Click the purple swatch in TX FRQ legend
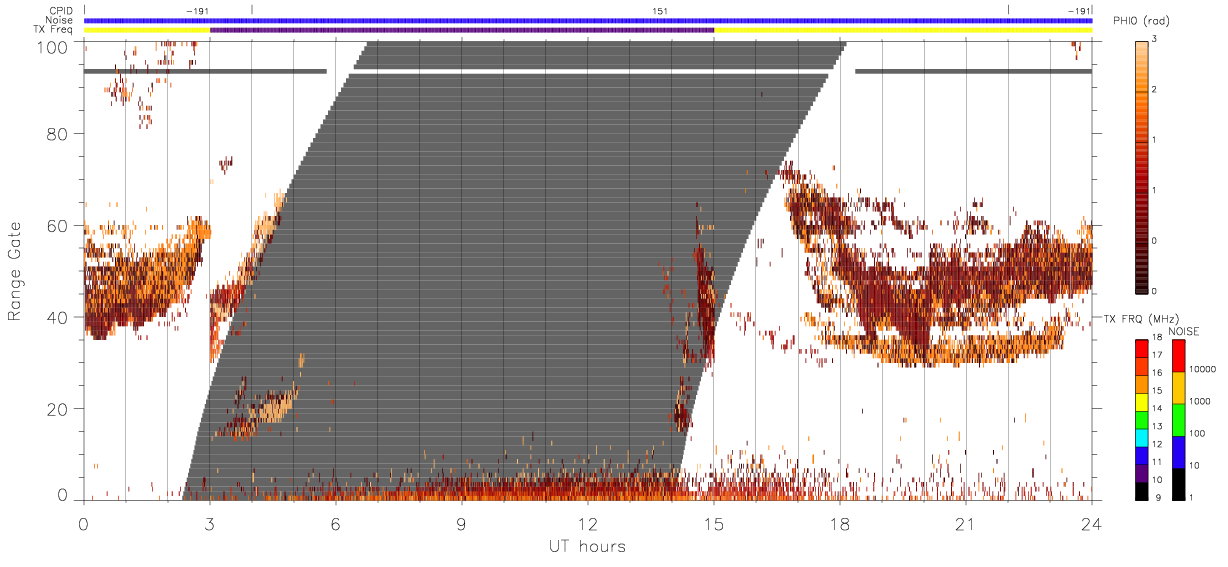Viewport: 1228px width, 567px height. 1141,471
